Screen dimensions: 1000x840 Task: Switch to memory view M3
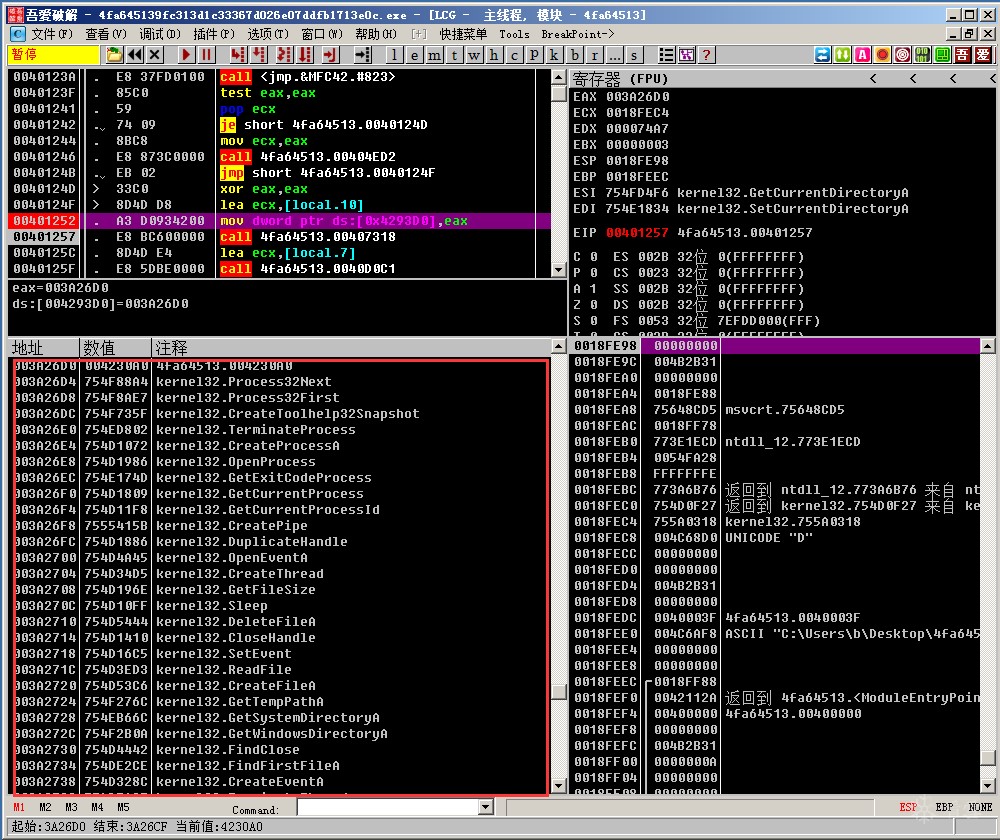[x=71, y=807]
